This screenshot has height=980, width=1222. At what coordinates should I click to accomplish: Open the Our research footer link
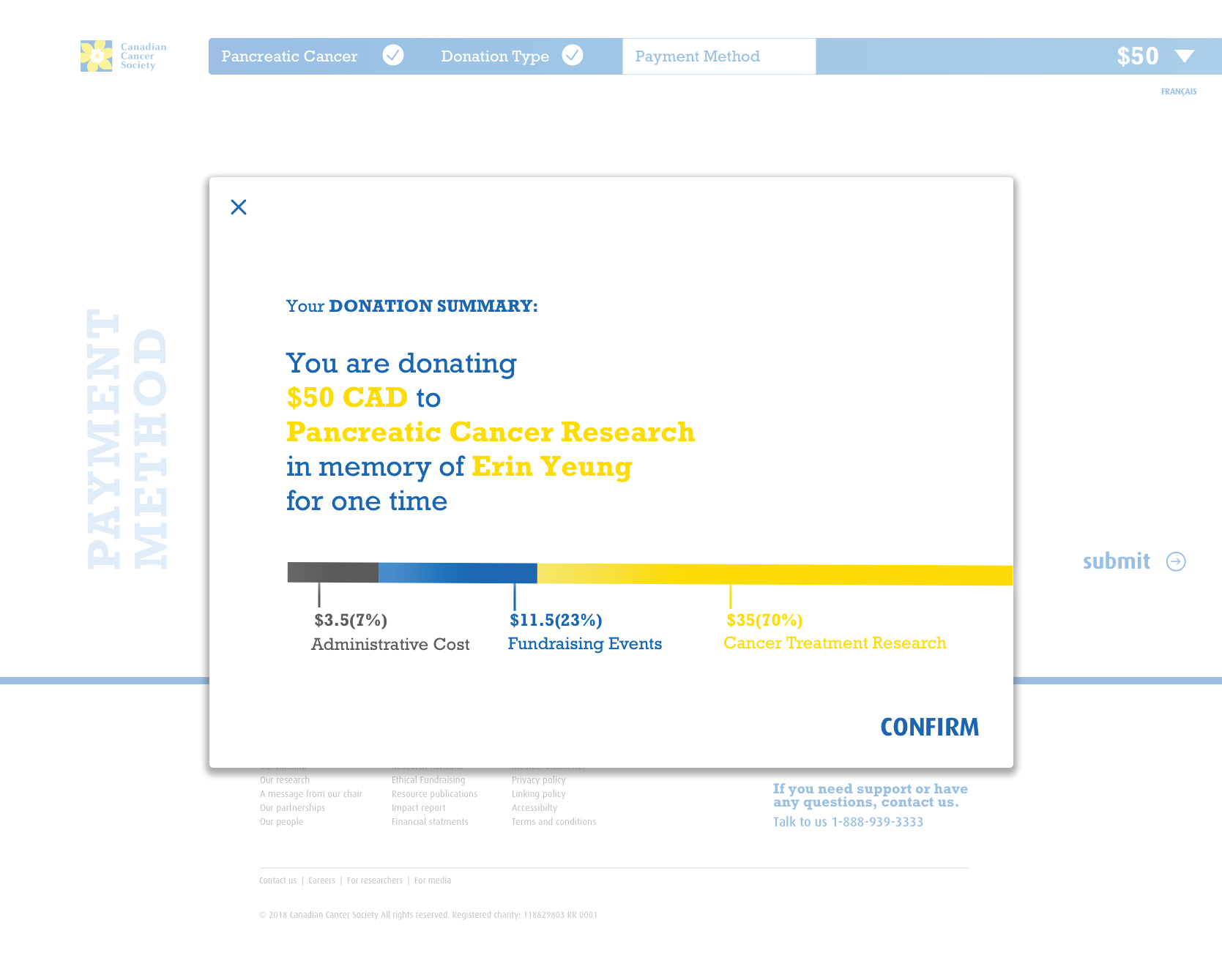[x=285, y=780]
